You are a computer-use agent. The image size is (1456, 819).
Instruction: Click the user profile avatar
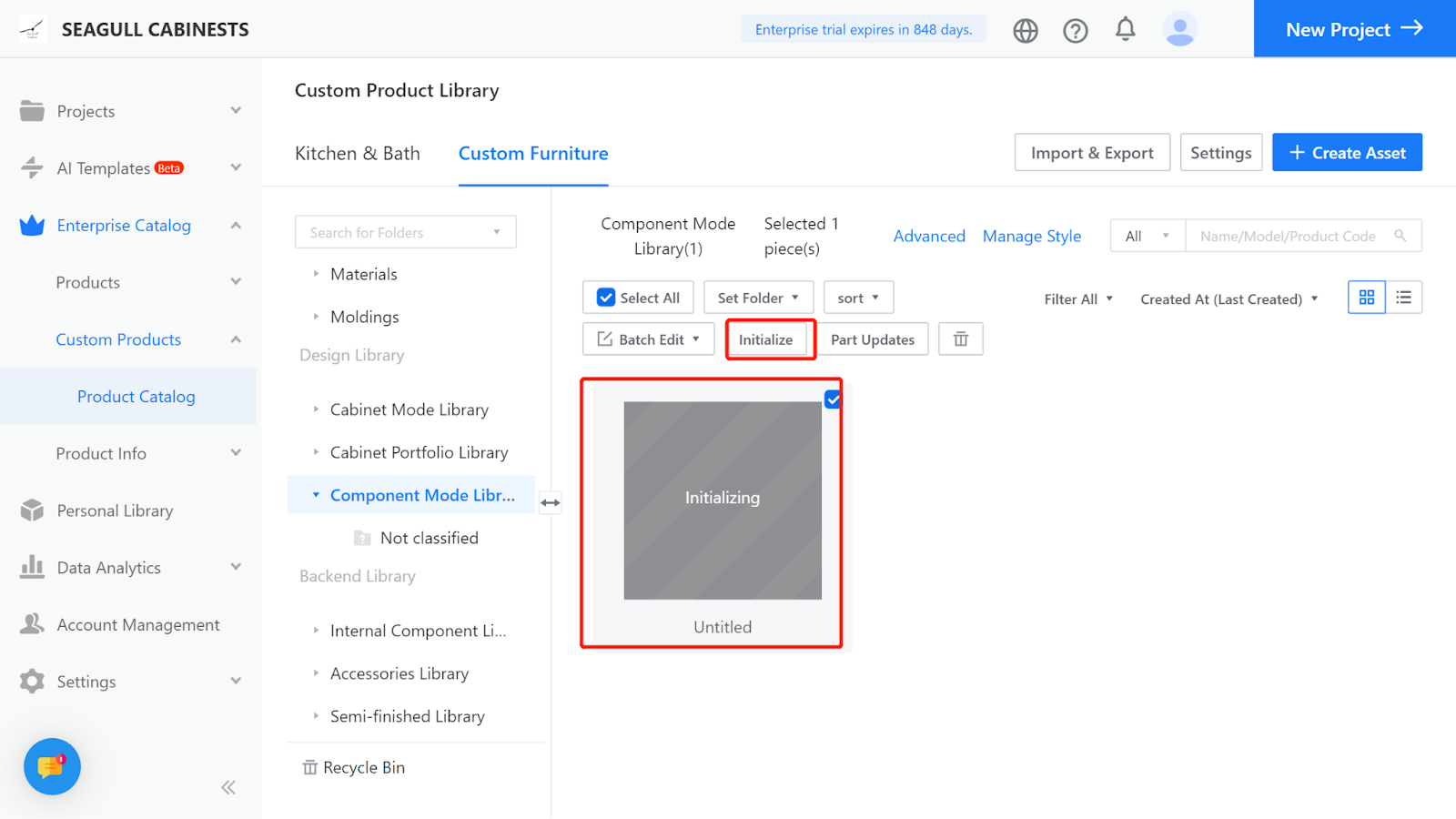(x=1179, y=29)
